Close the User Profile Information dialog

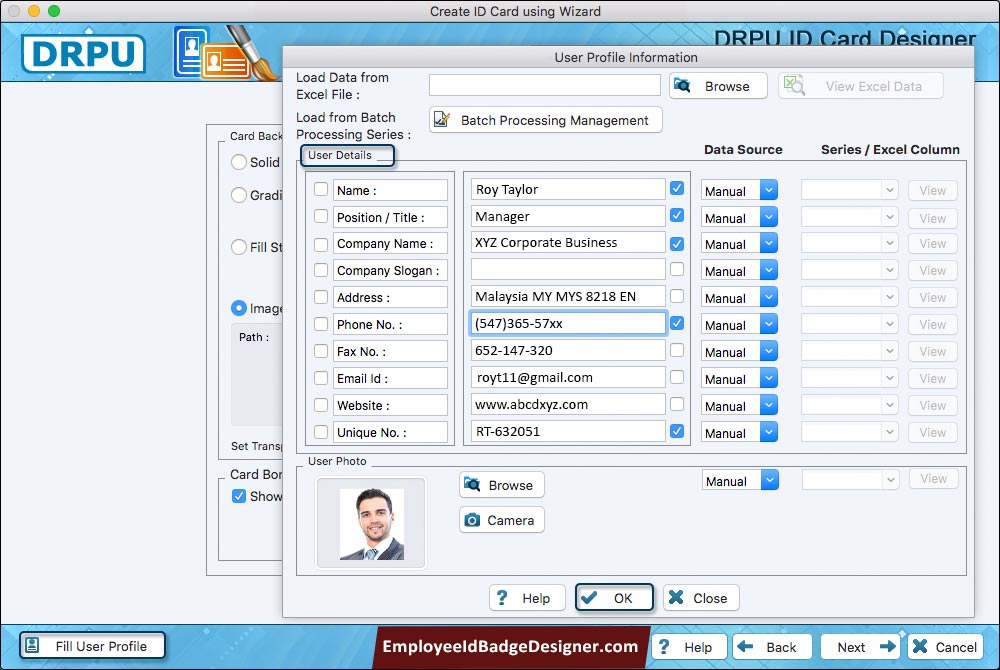point(701,598)
